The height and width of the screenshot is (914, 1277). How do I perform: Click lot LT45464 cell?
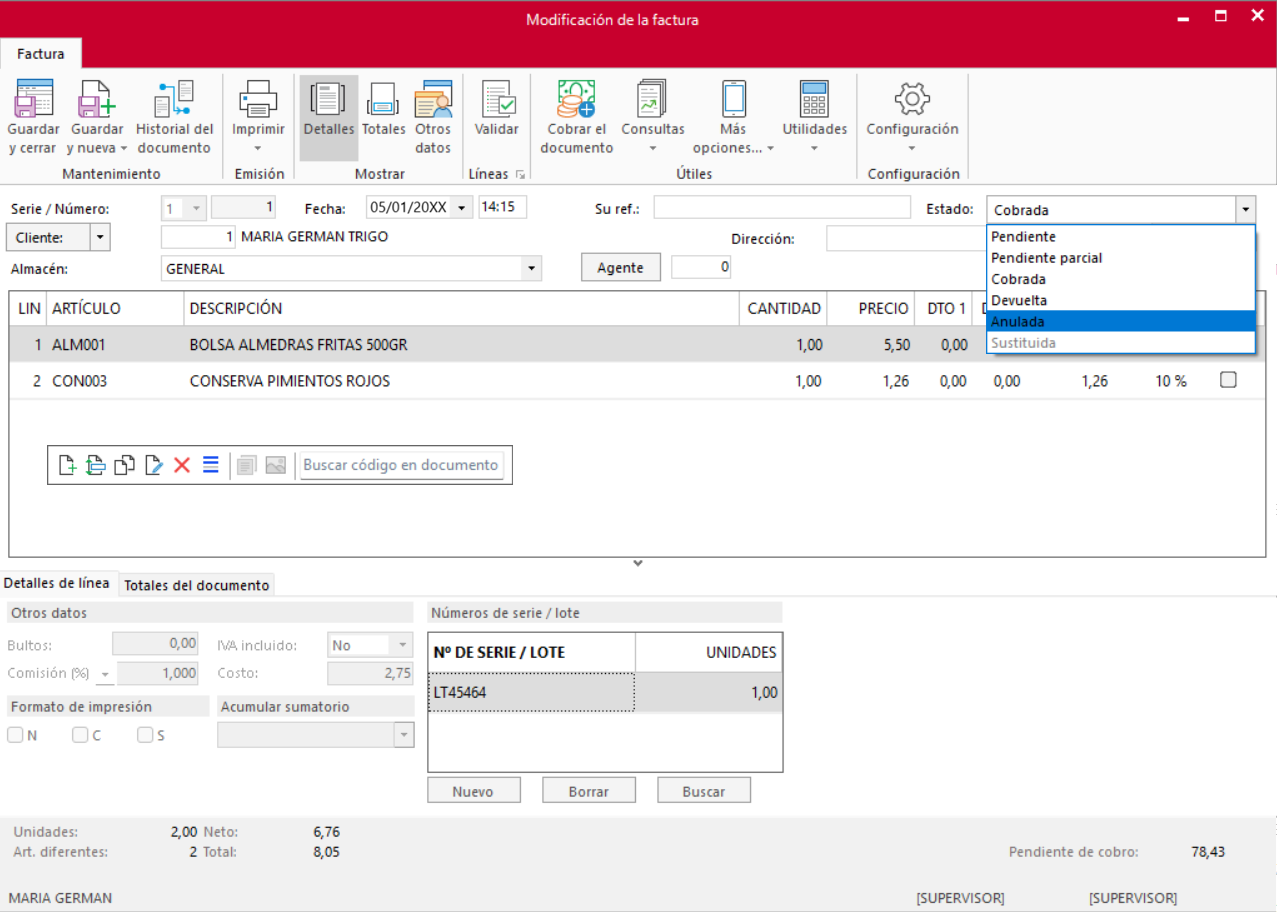(x=531, y=692)
